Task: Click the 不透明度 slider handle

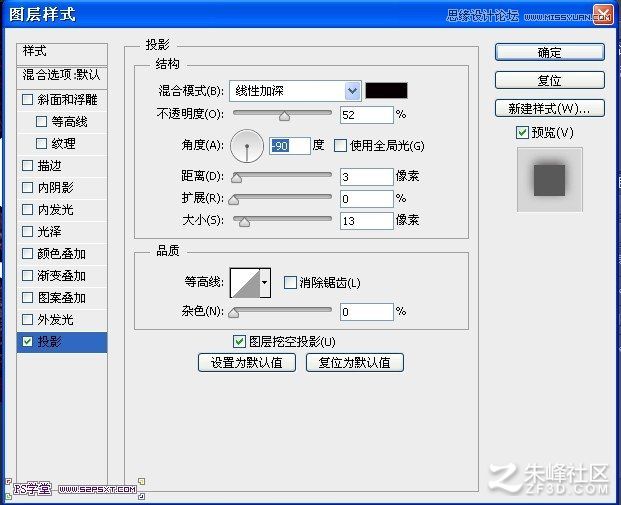Action: click(284, 116)
